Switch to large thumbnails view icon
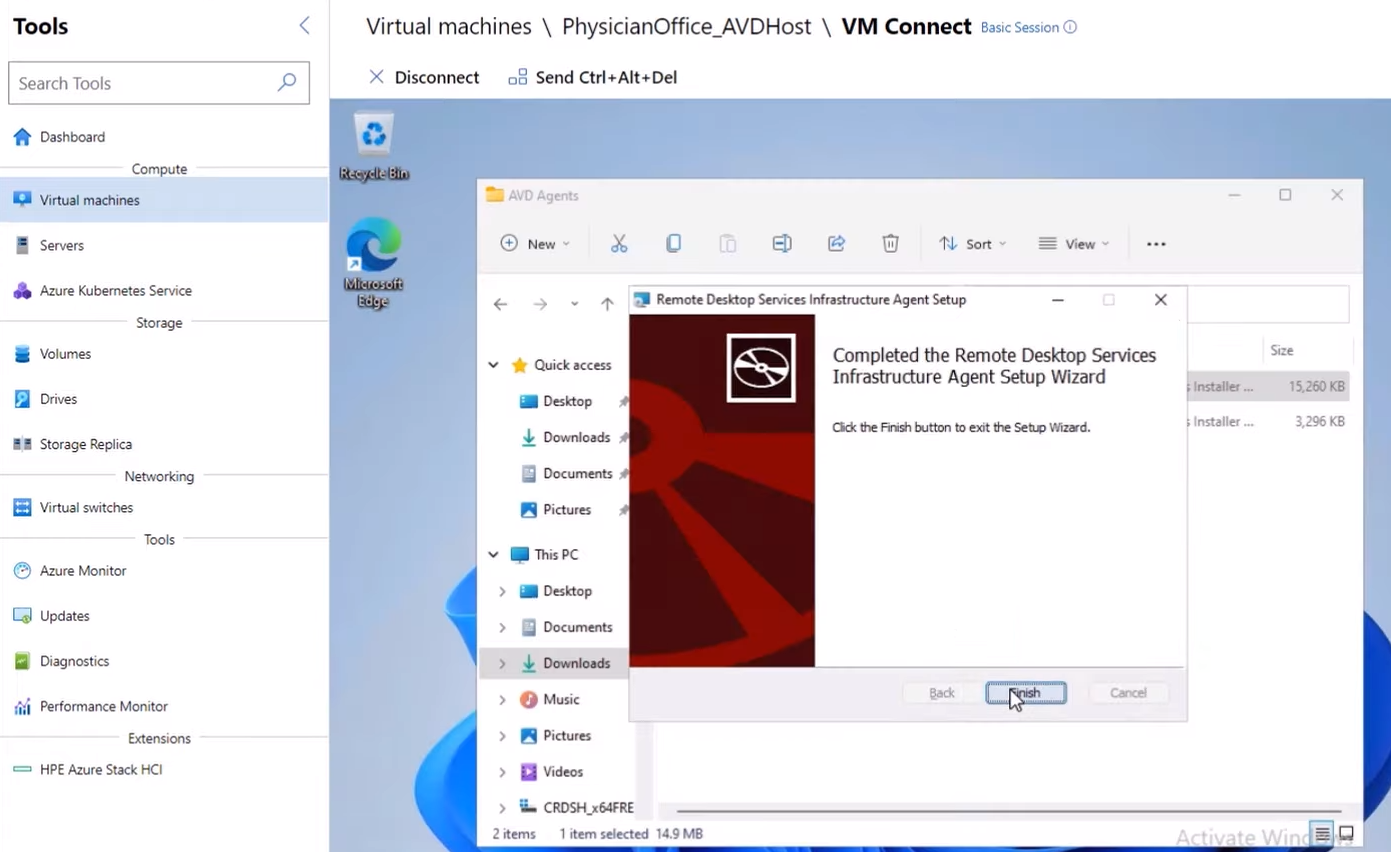The width and height of the screenshot is (1391, 852). click(1346, 833)
